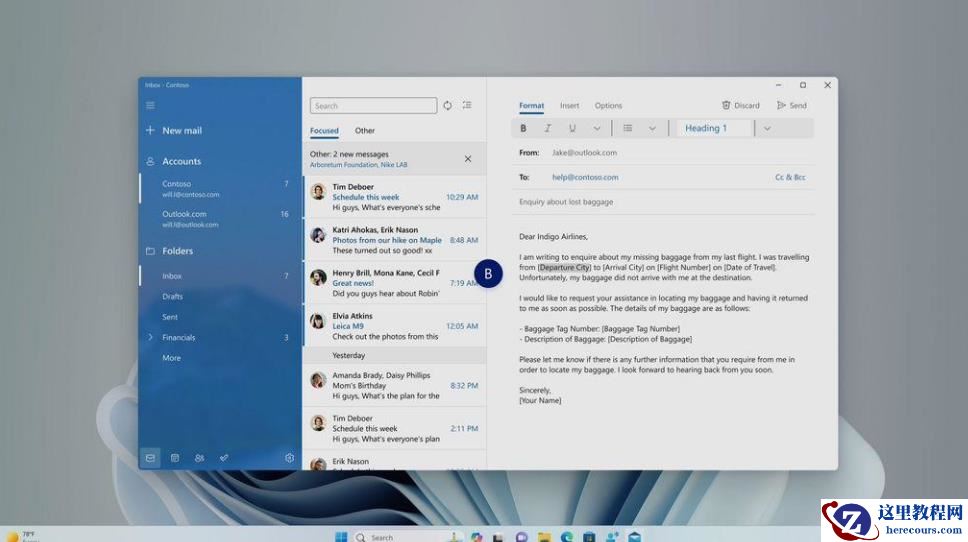Switch to the Options tab
The image size is (968, 542).
pyautogui.click(x=608, y=106)
